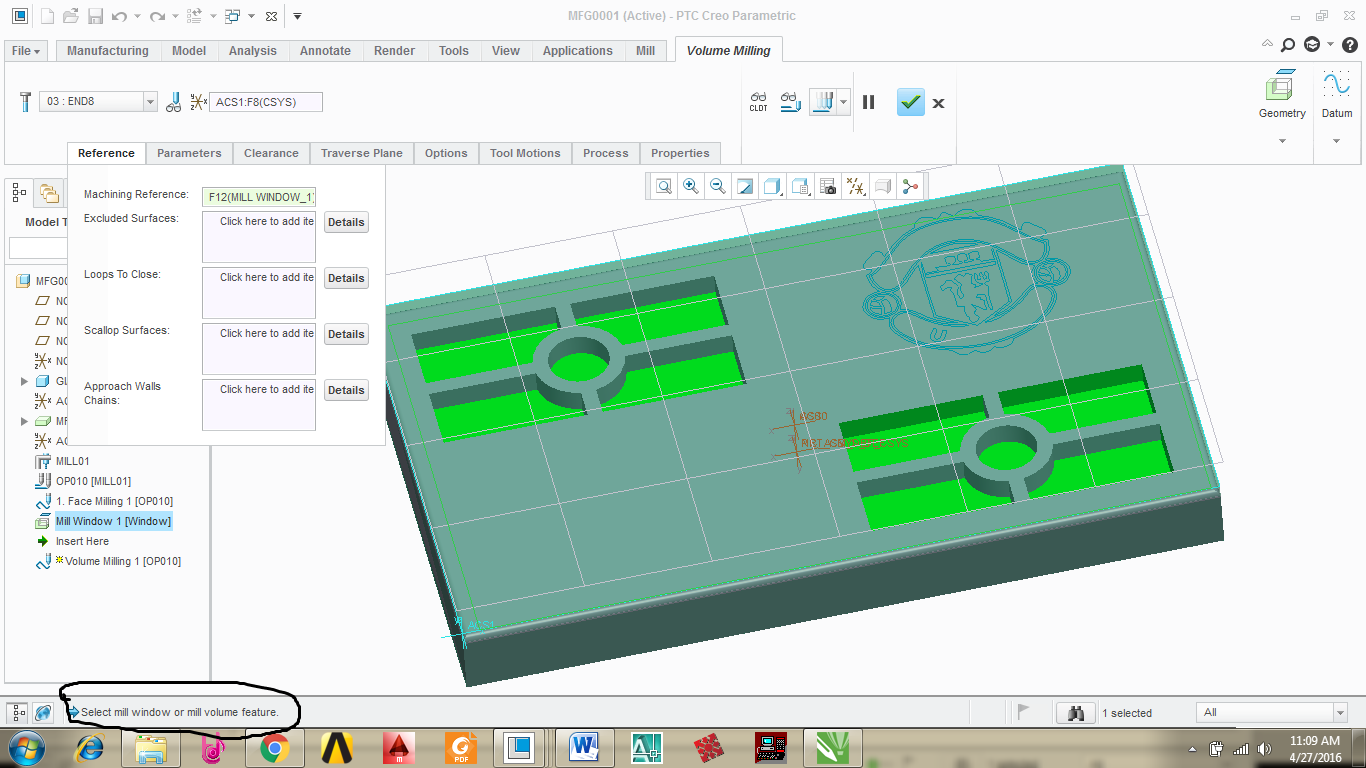This screenshot has height=768, width=1366.
Task: Click the New file icon
Action: [48, 16]
